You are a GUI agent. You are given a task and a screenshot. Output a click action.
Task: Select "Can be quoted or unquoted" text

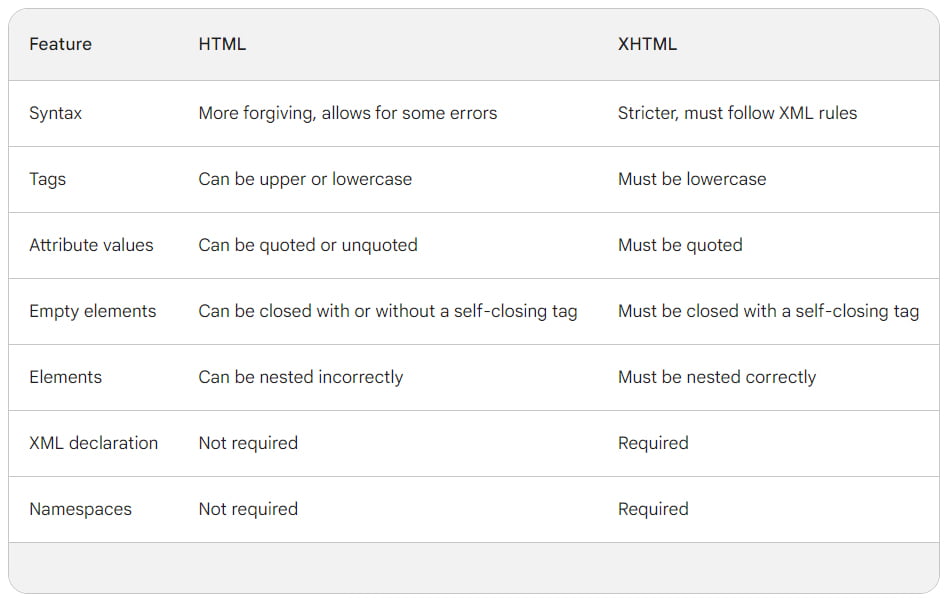308,245
